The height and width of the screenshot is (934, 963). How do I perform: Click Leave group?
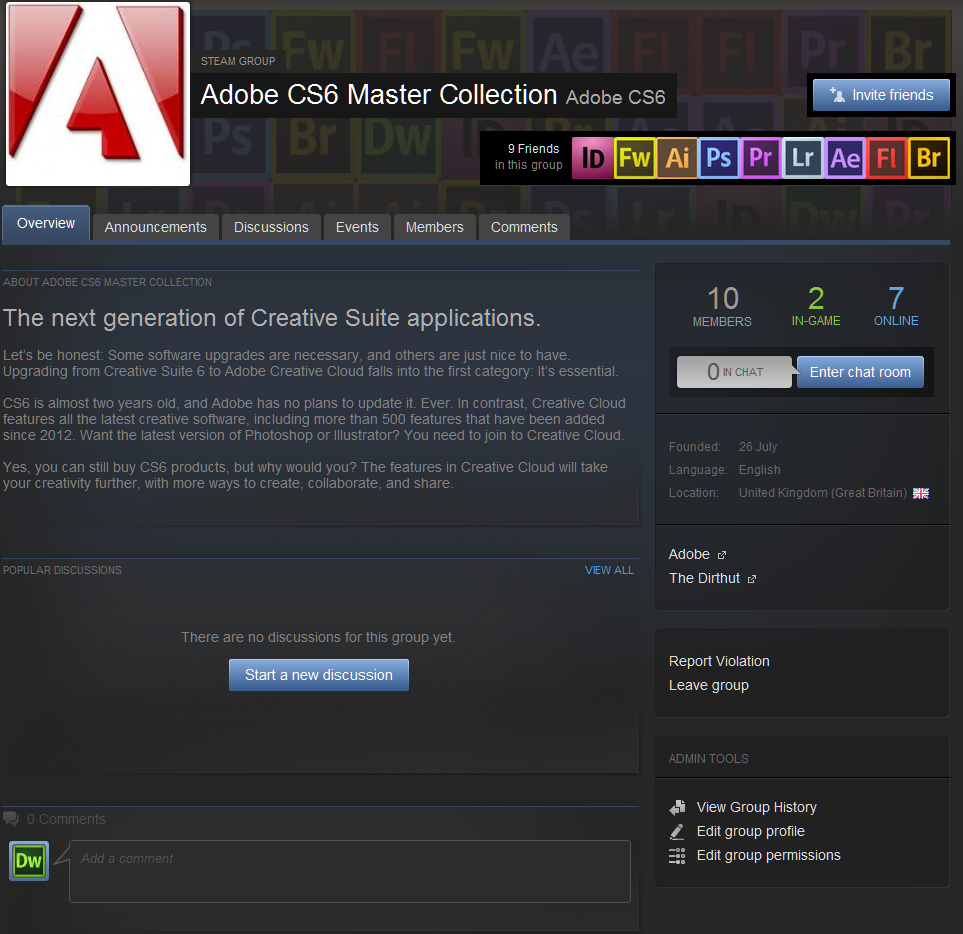pos(709,685)
